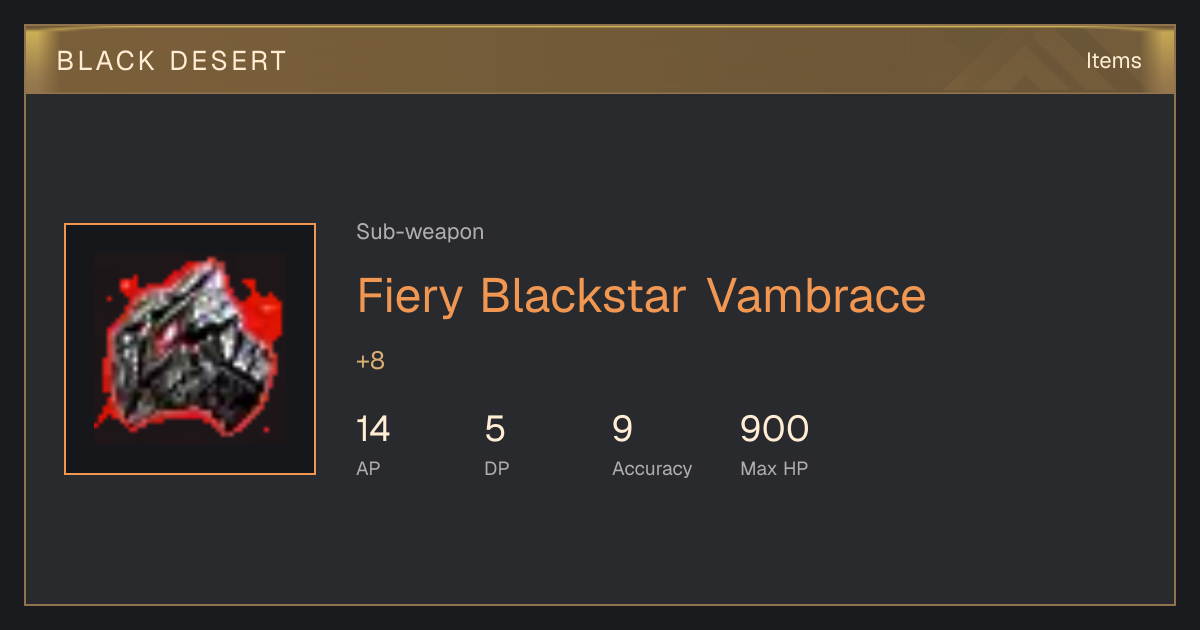This screenshot has height=630, width=1200.
Task: Click the AP stat label
Action: 368,468
